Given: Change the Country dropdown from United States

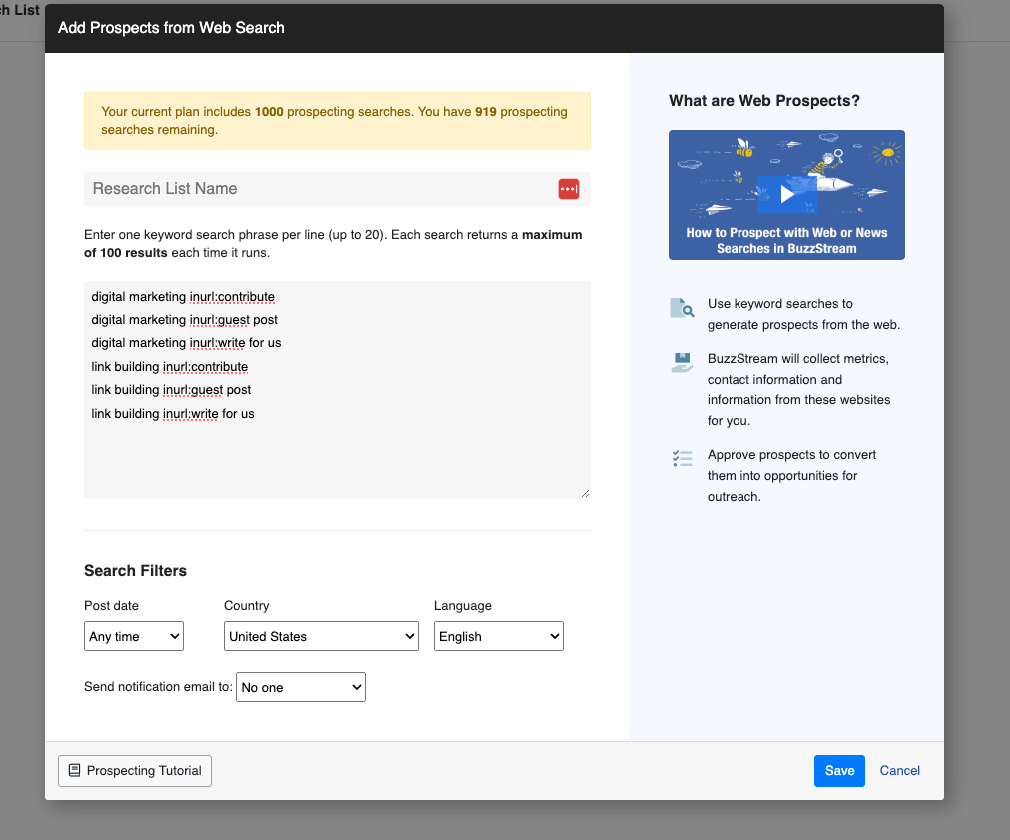Looking at the screenshot, I should coord(321,635).
